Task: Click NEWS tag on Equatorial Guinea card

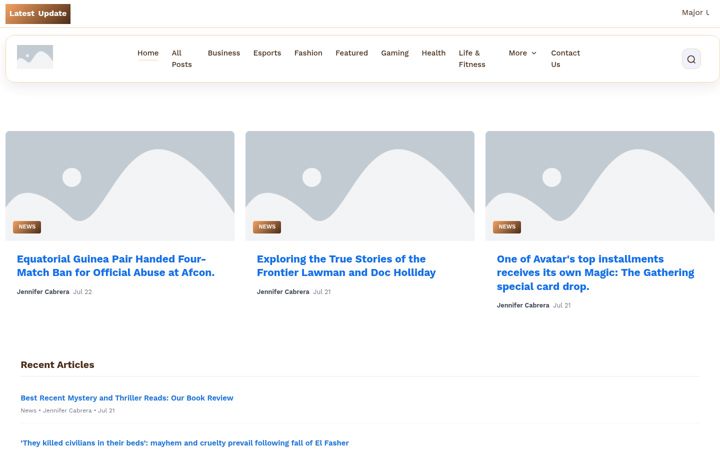Action: click(27, 227)
